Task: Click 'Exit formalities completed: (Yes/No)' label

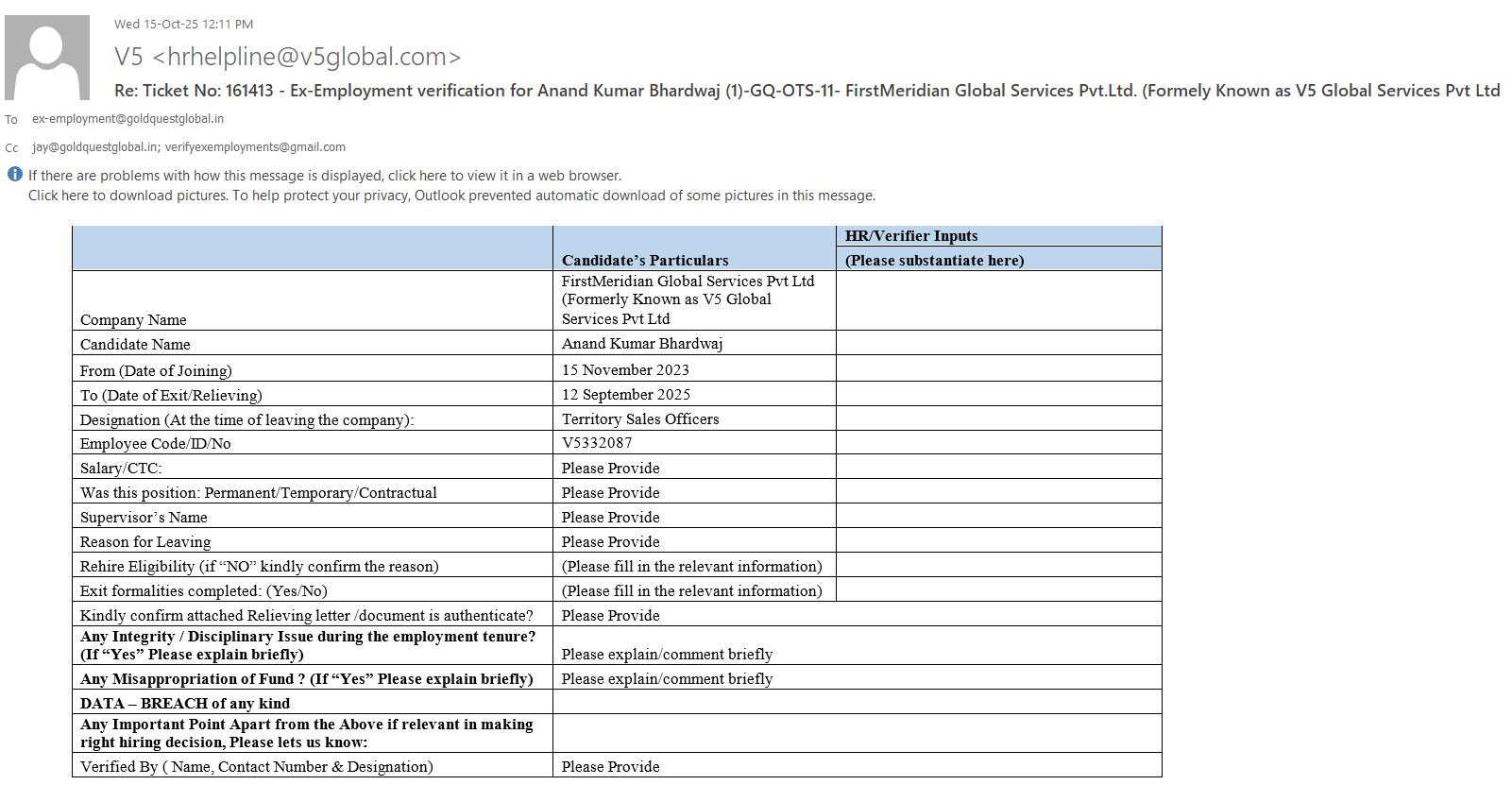Action: pyautogui.click(x=204, y=591)
